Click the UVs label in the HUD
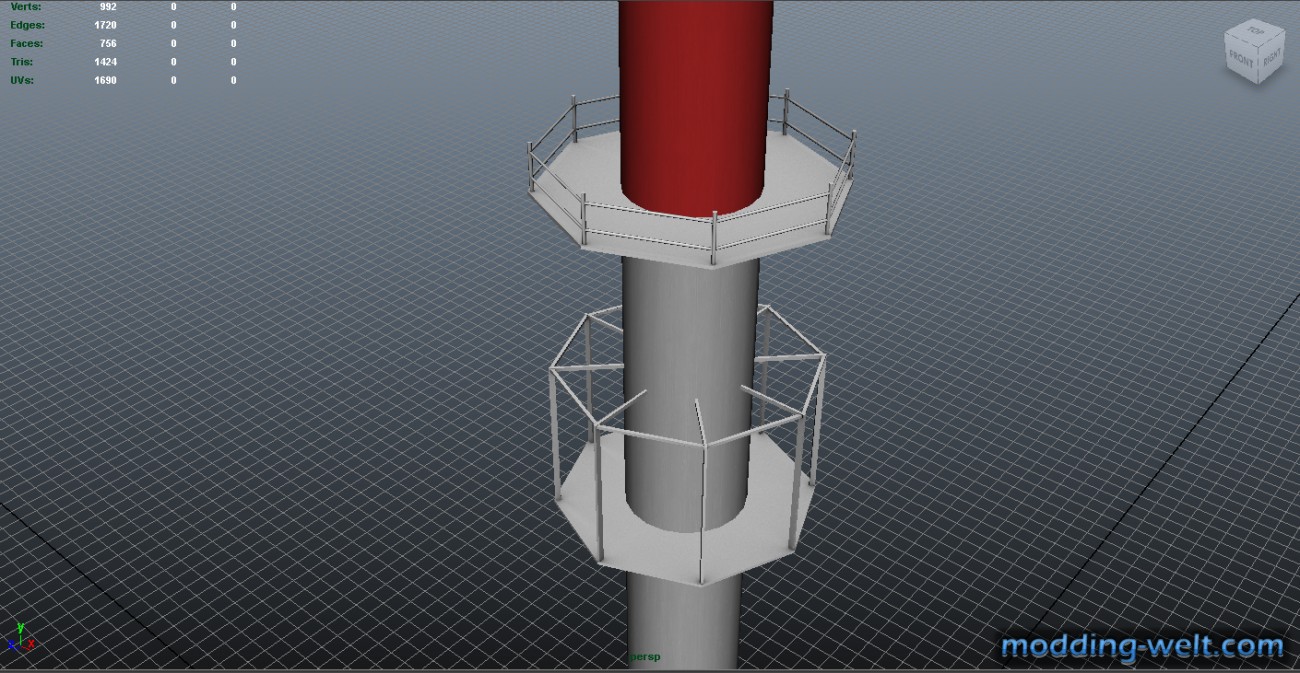 coord(22,80)
